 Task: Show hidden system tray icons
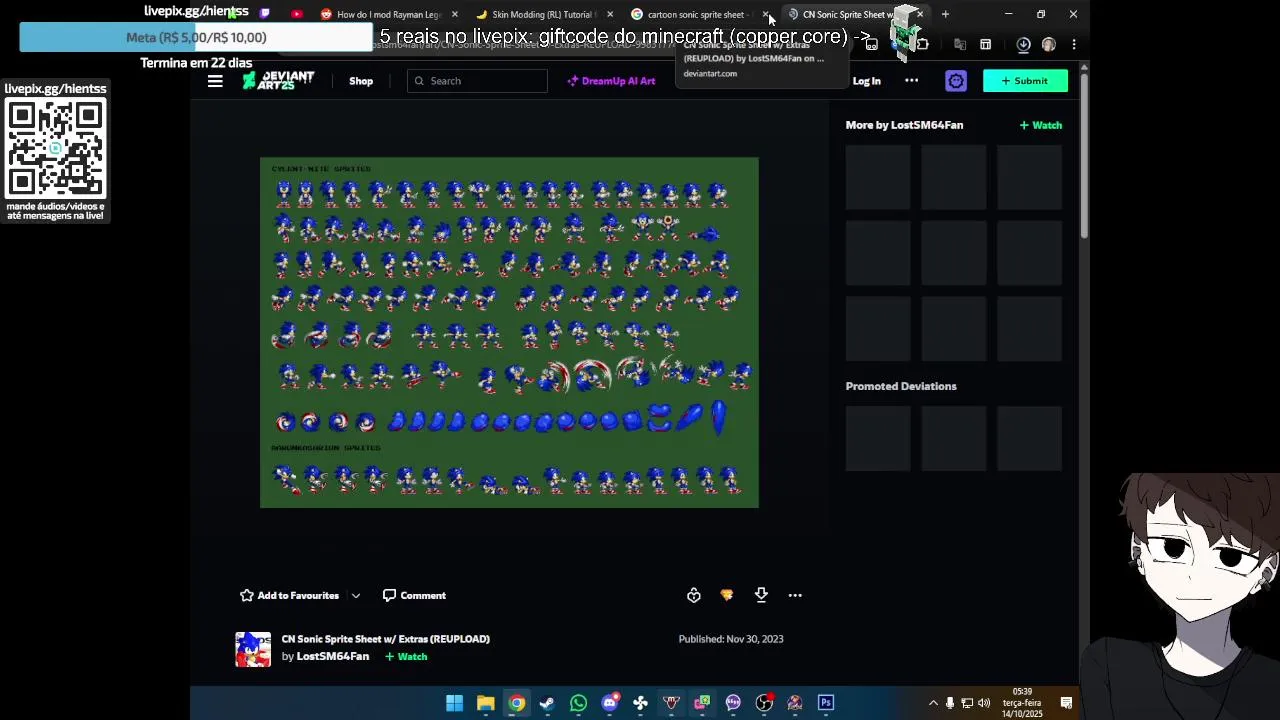pos(933,703)
